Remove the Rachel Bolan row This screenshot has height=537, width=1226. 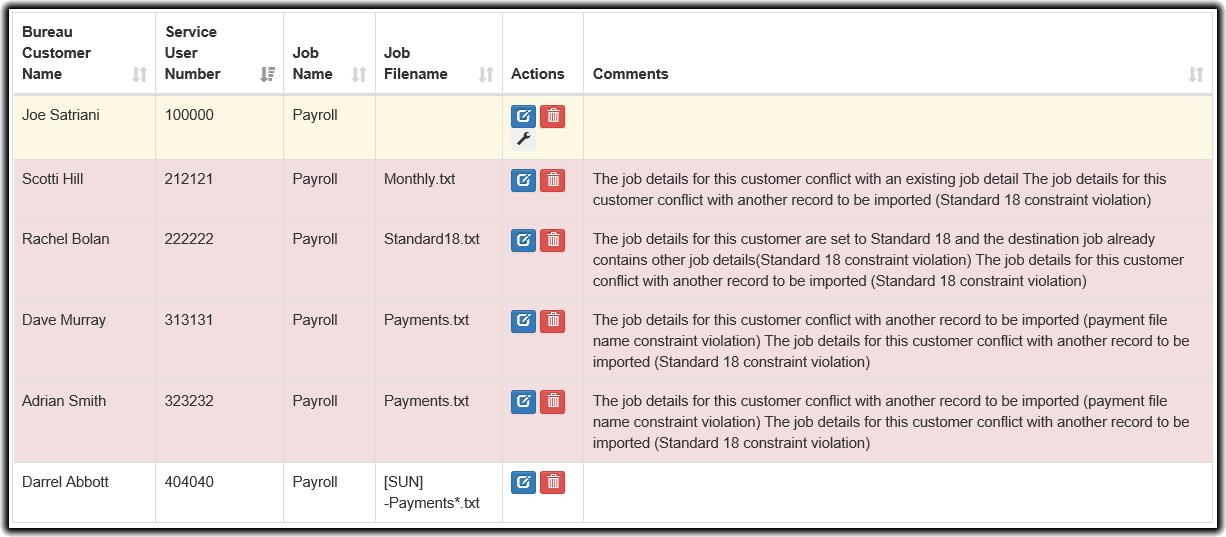coord(552,240)
